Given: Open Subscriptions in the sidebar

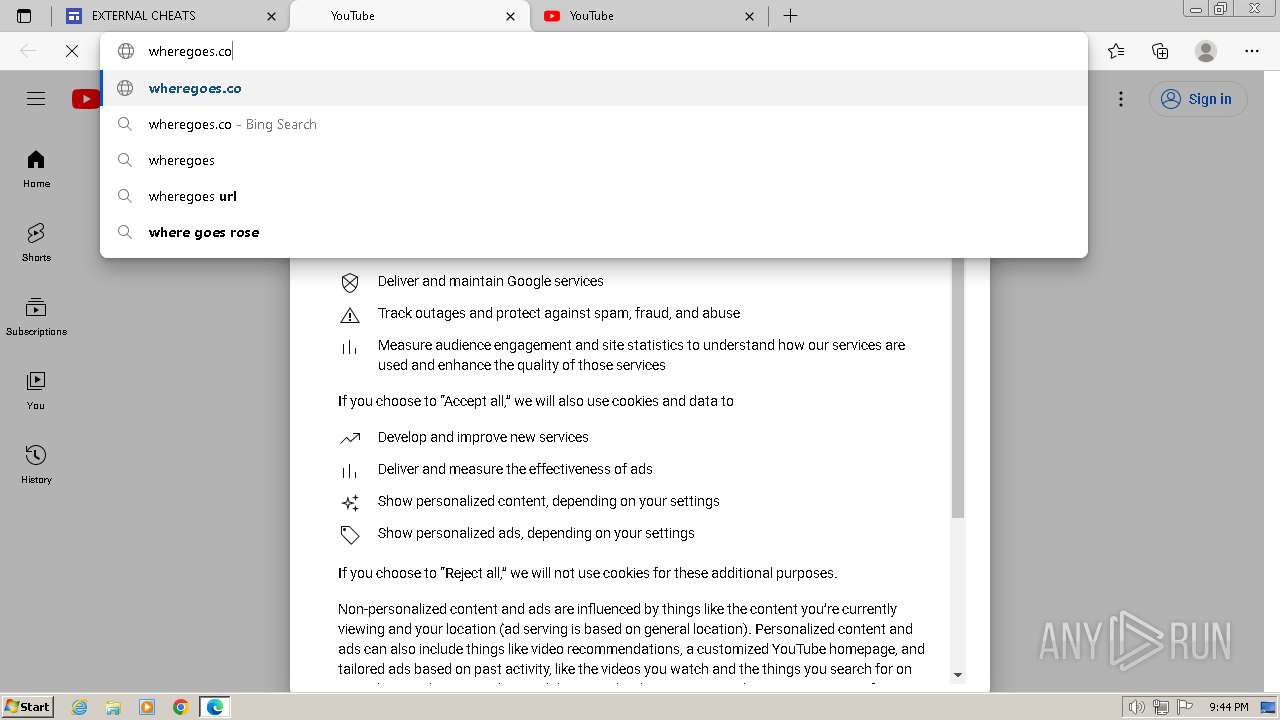Looking at the screenshot, I should click(36, 317).
